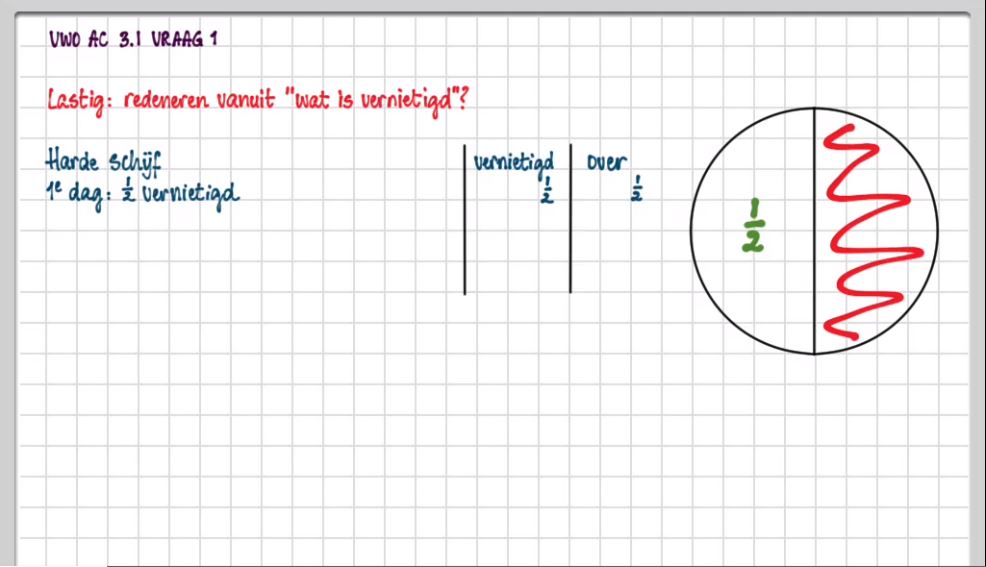The height and width of the screenshot is (567, 986).
Task: Click the table header "over"
Action: tap(607, 163)
